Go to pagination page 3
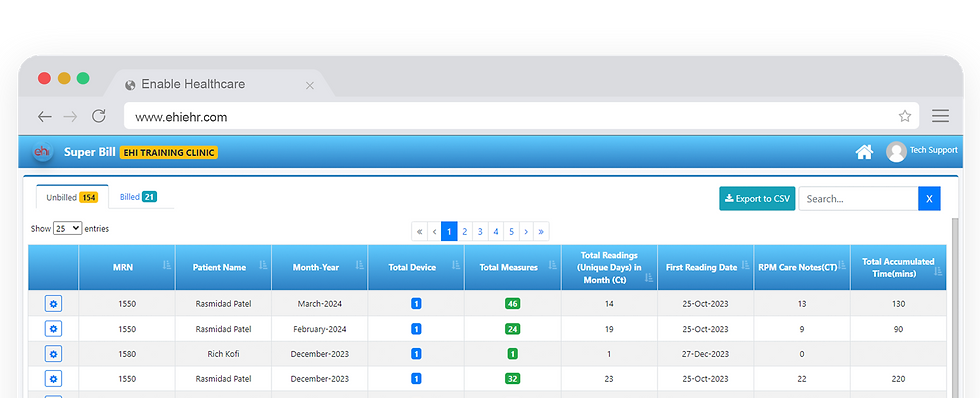 (x=480, y=231)
